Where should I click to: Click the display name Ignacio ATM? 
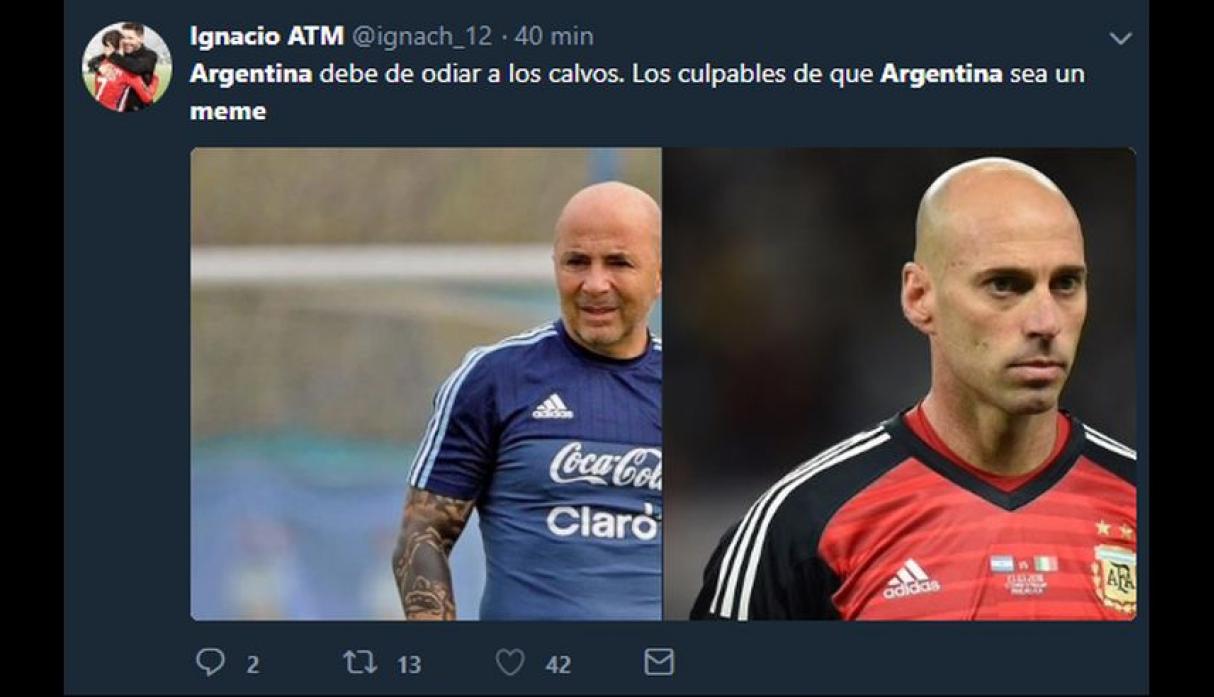point(266,36)
